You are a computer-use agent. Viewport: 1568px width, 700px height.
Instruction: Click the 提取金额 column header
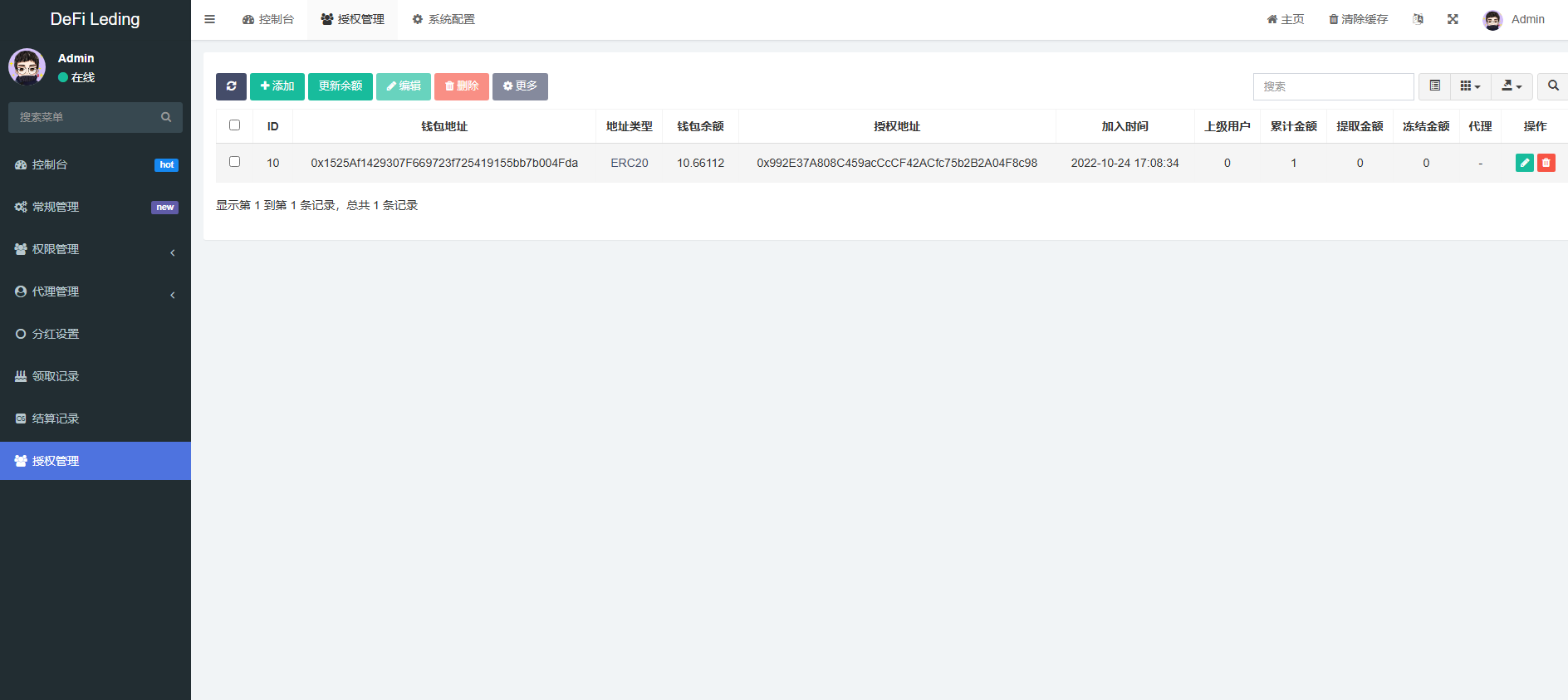coord(1360,126)
